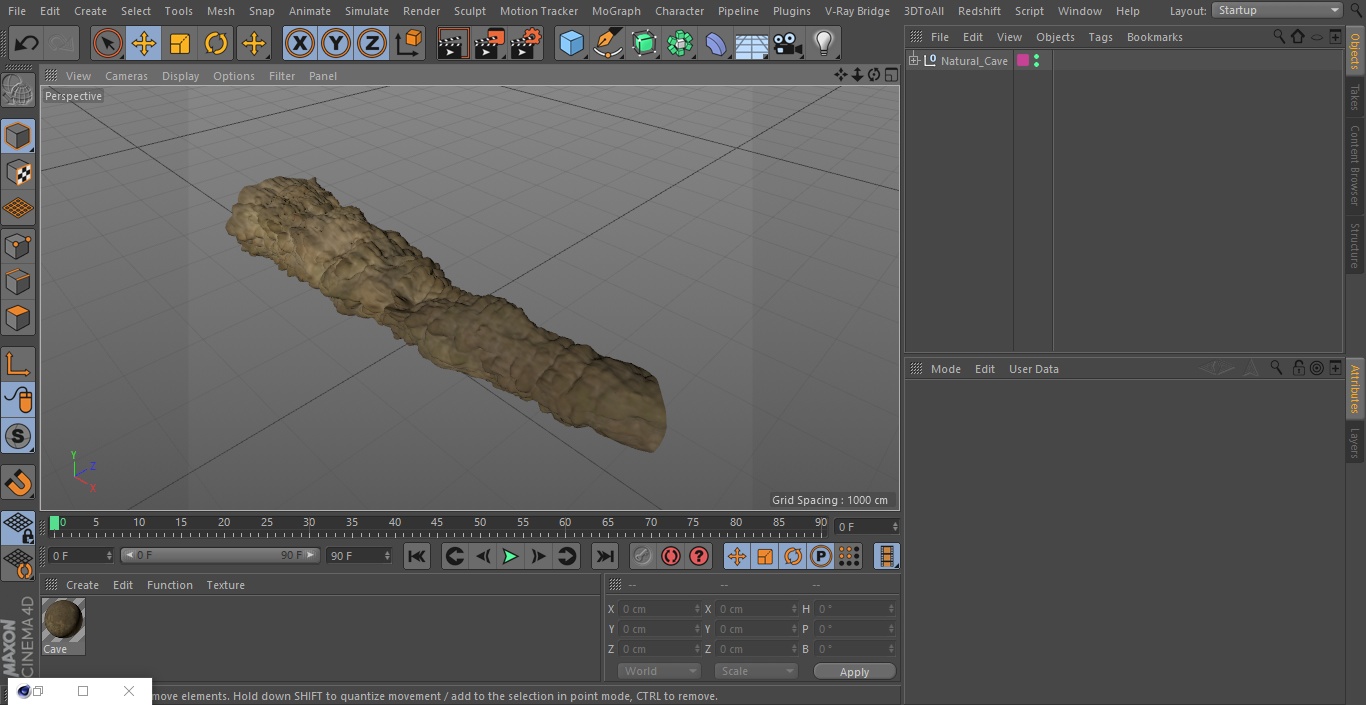Activate the Scale tool

180,44
